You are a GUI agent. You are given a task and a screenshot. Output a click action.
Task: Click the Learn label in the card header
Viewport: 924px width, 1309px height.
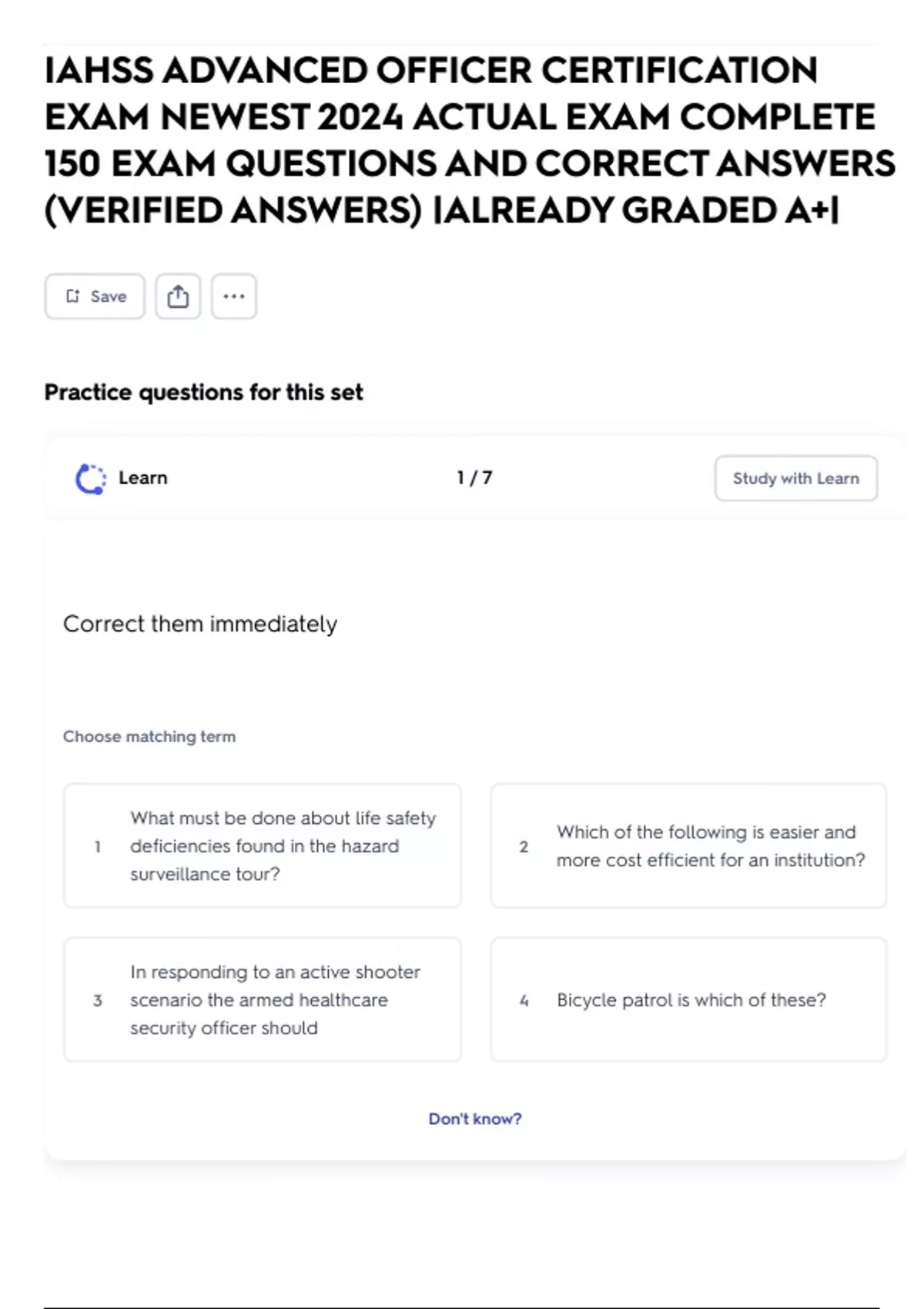pos(143,478)
